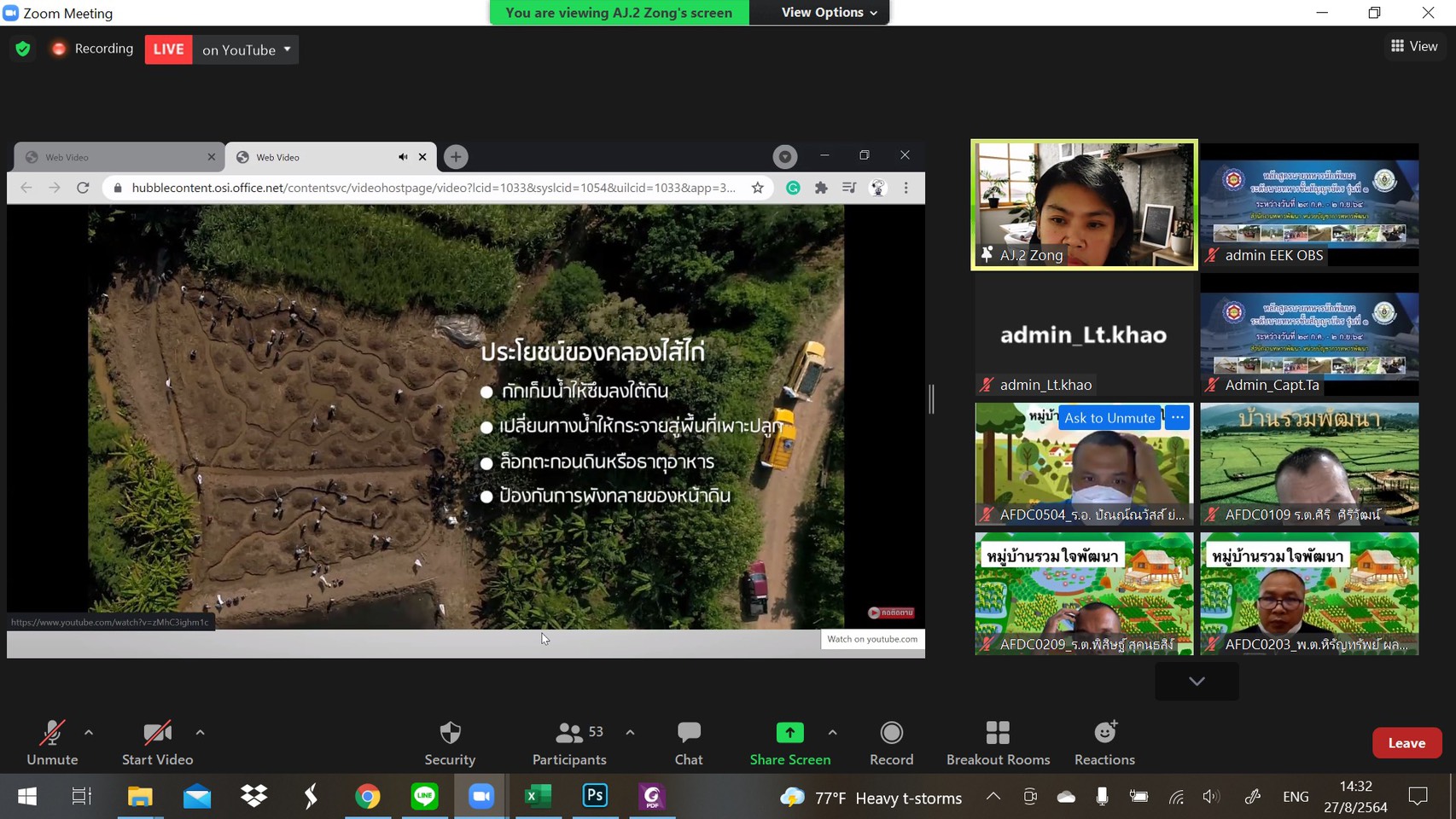Viewport: 1456px width, 819px height.
Task: Open the Chat panel
Action: pos(689,743)
